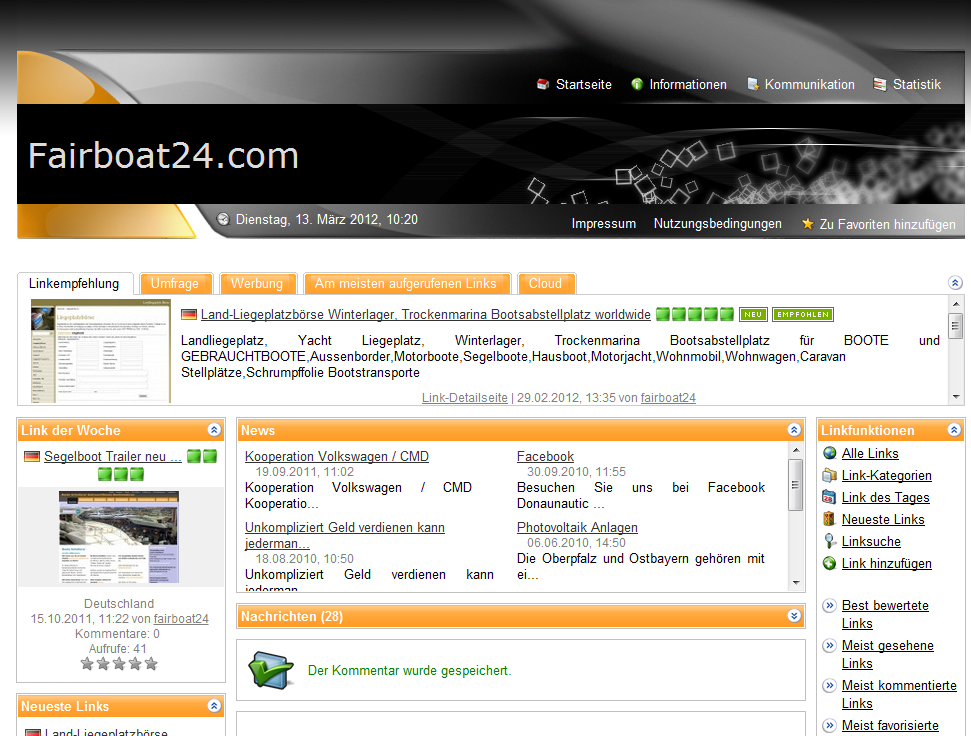Click the green Informationen icon
Image resolution: width=971 pixels, height=736 pixels.
[x=637, y=84]
